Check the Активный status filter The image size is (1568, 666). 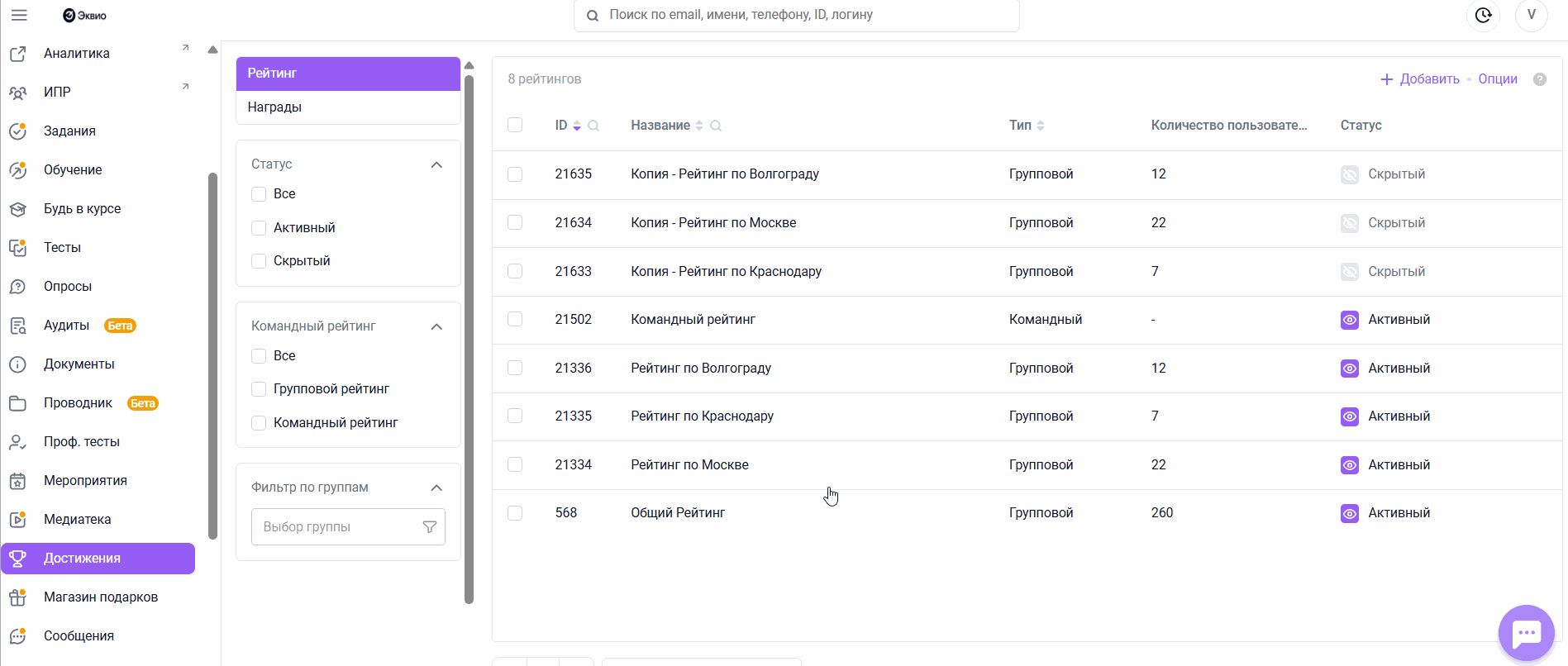pyautogui.click(x=259, y=227)
